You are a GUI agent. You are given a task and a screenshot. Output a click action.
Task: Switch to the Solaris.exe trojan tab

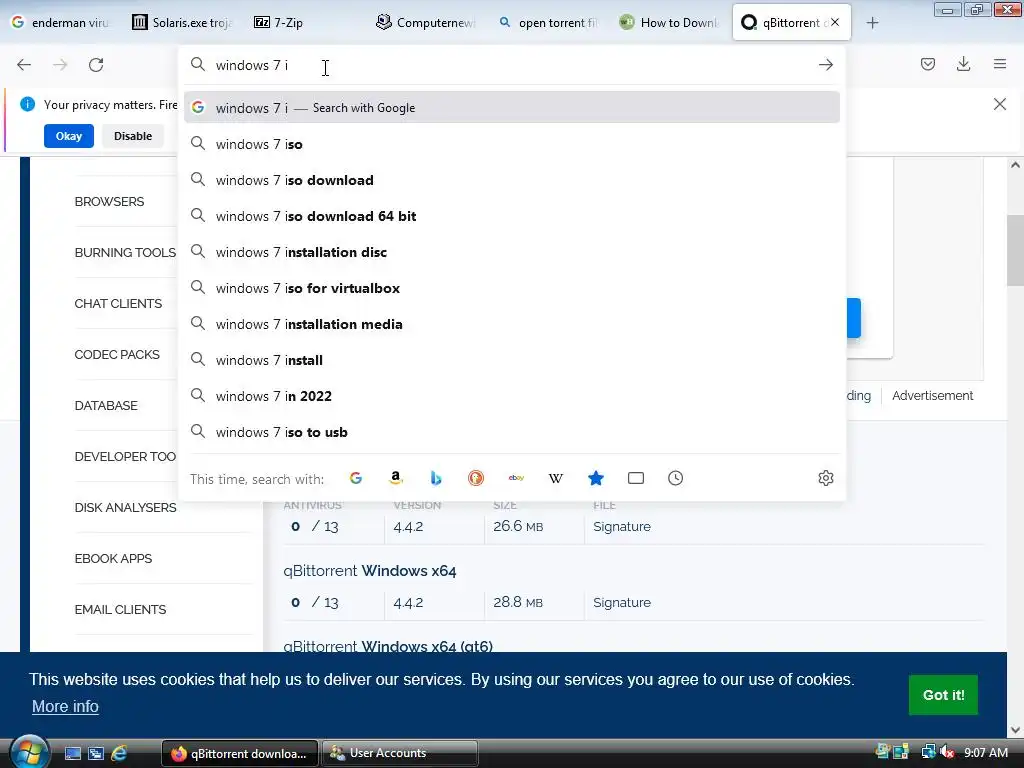[x=182, y=22]
